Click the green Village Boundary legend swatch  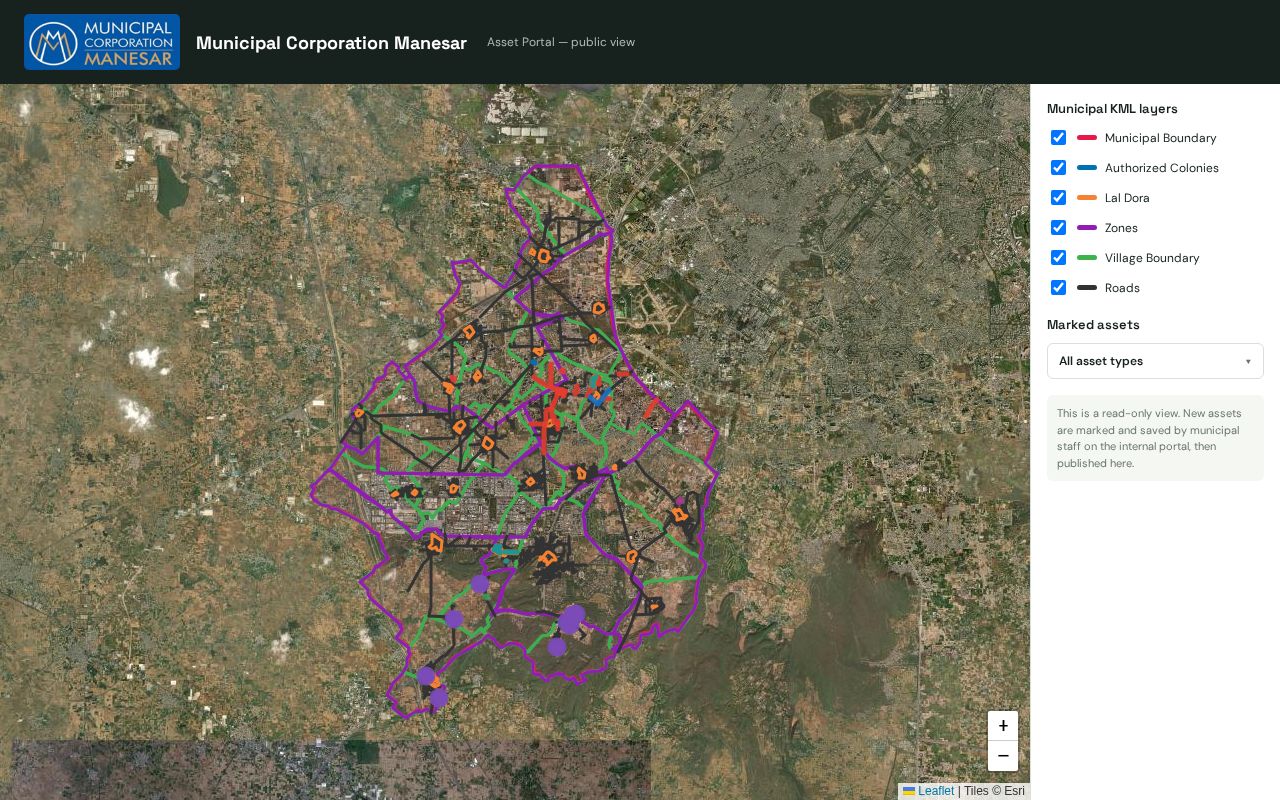click(x=1087, y=258)
